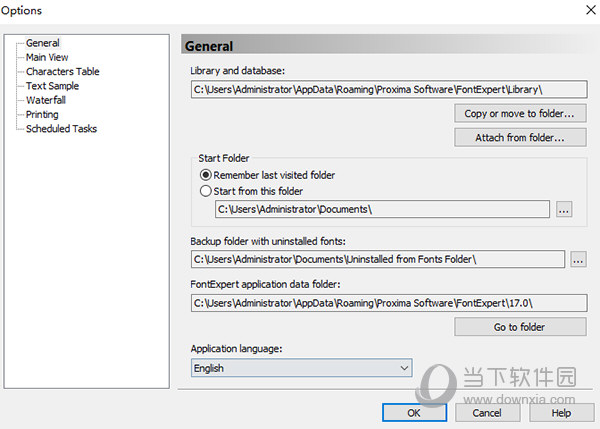Image resolution: width=600 pixels, height=429 pixels.
Task: Click the Go to folder button
Action: [x=520, y=327]
